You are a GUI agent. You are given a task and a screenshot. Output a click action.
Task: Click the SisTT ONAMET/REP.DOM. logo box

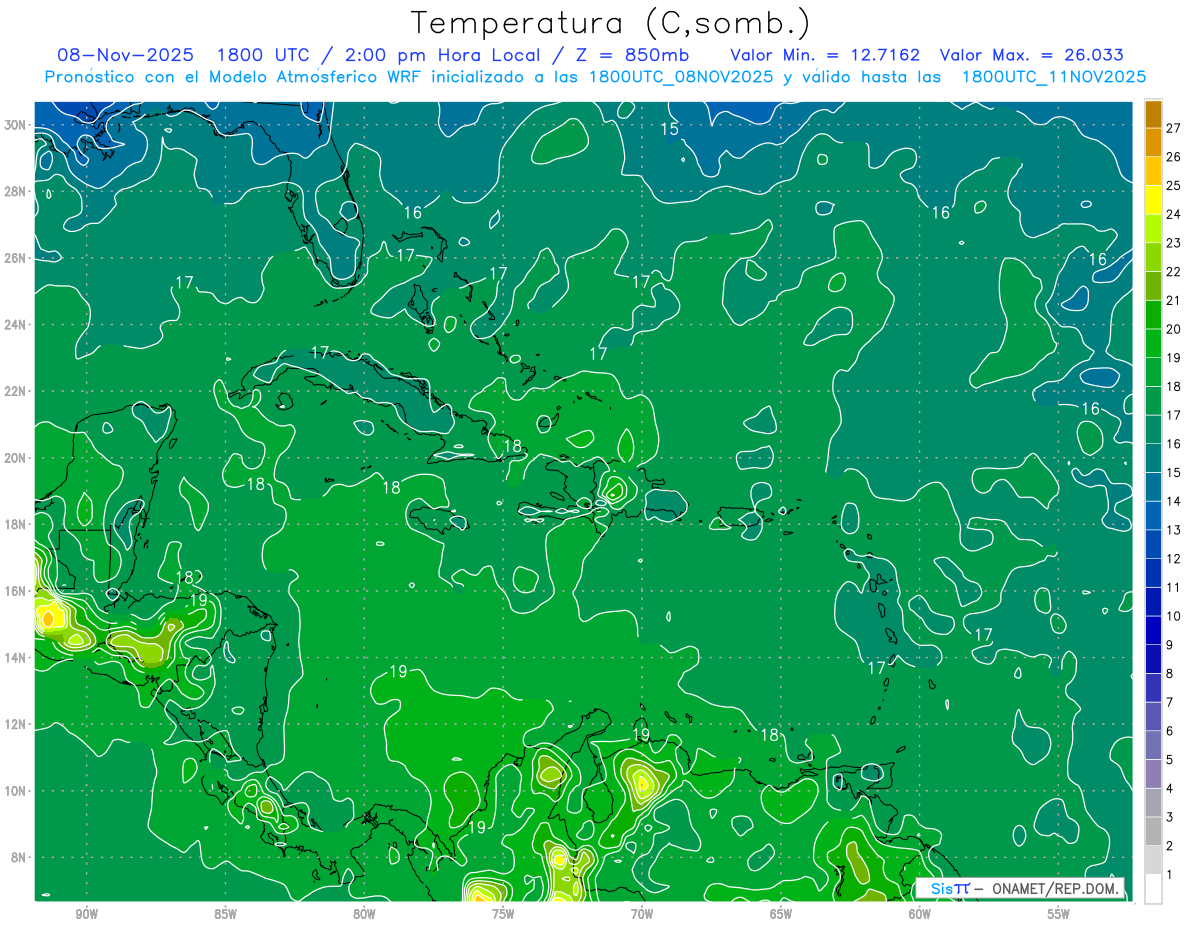point(1019,888)
